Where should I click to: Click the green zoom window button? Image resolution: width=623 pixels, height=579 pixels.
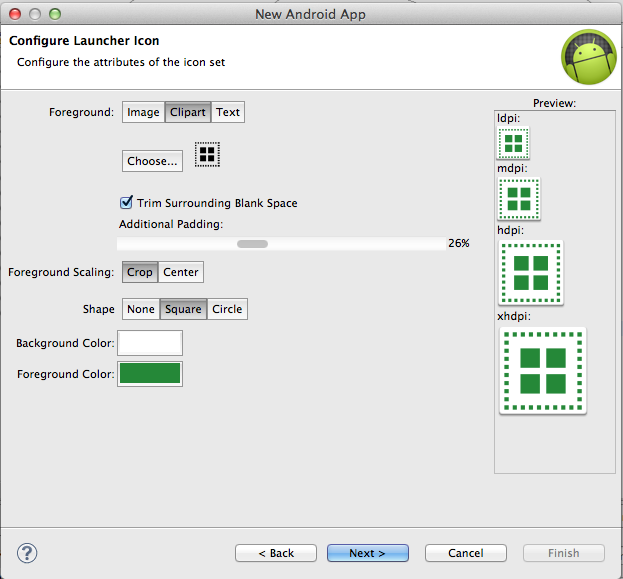(x=55, y=14)
